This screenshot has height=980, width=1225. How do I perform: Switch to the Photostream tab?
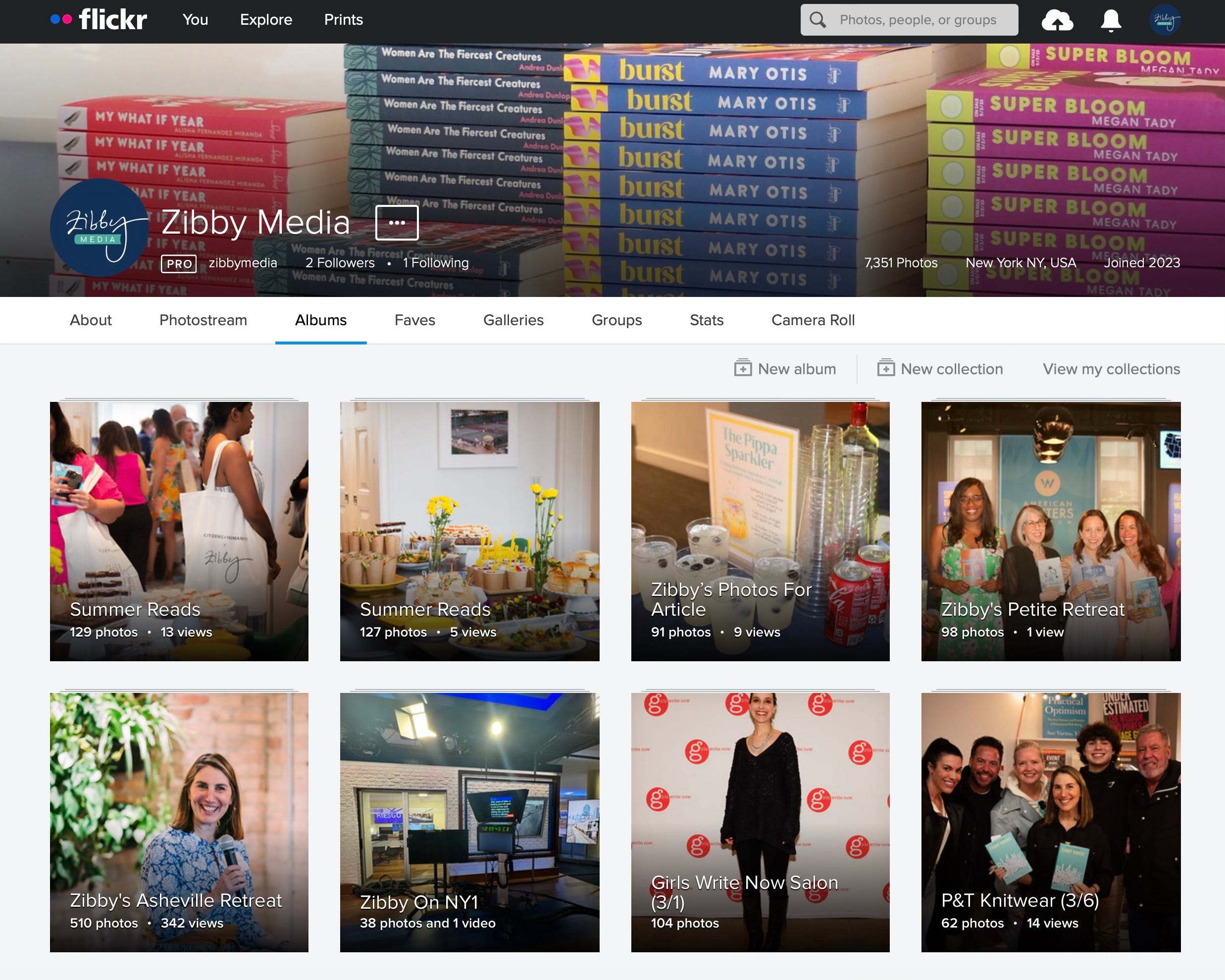(x=204, y=320)
